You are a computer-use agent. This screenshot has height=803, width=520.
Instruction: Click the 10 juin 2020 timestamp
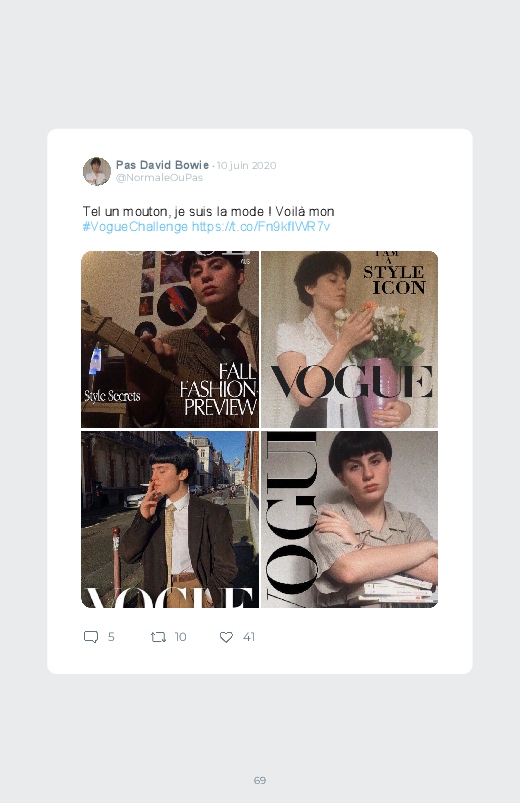pos(246,165)
